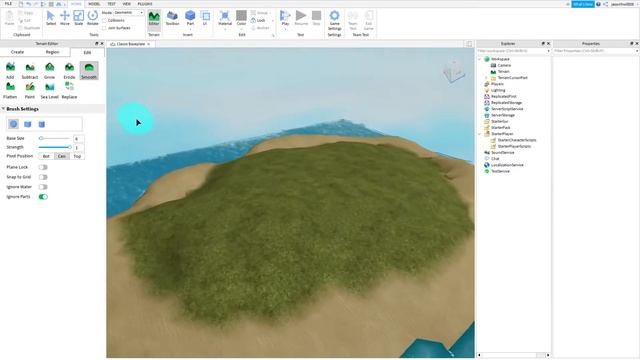Screen dimensions: 640x360
Task: Choose the Erode terrain tool
Action: 69,70
